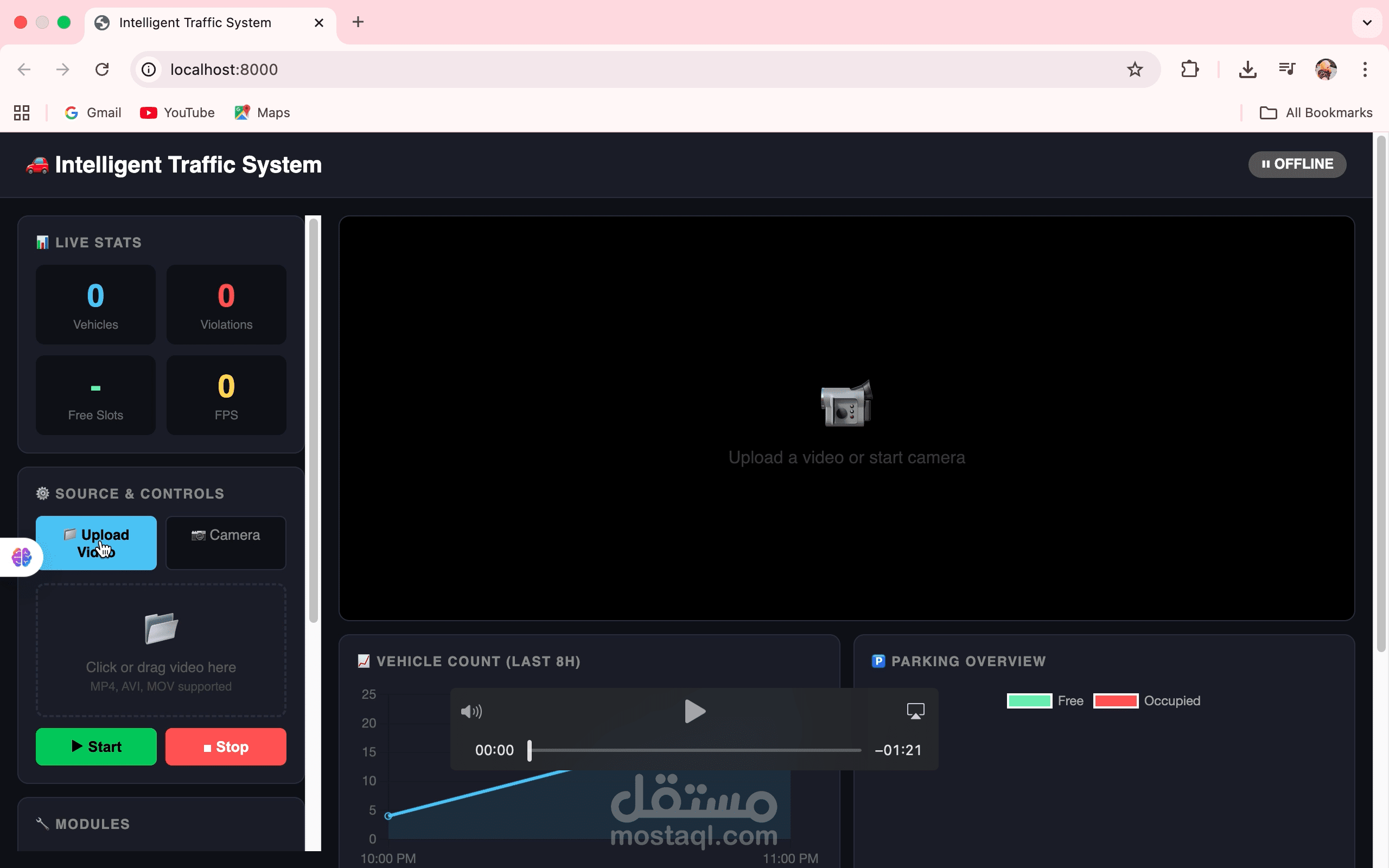This screenshot has height=868, width=1389.
Task: Open Chrome downloads icon
Action: click(1247, 69)
